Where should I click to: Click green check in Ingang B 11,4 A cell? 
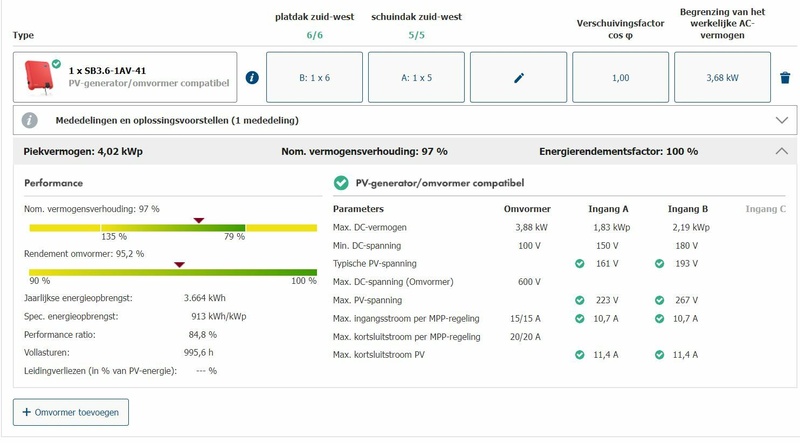click(x=660, y=355)
